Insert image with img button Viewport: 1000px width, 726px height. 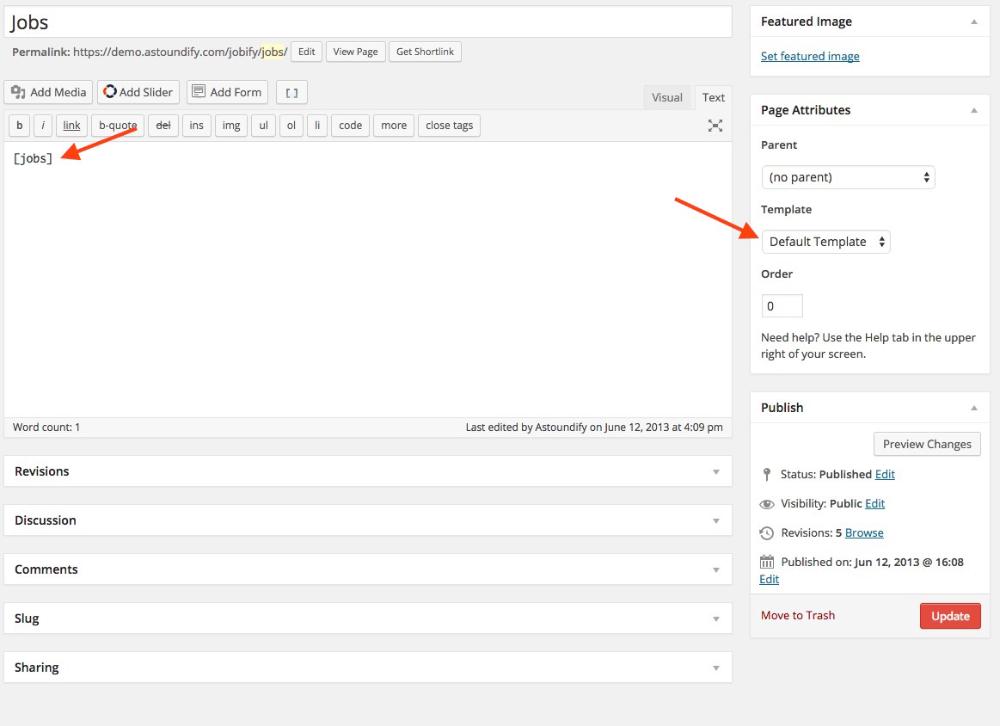(x=231, y=125)
